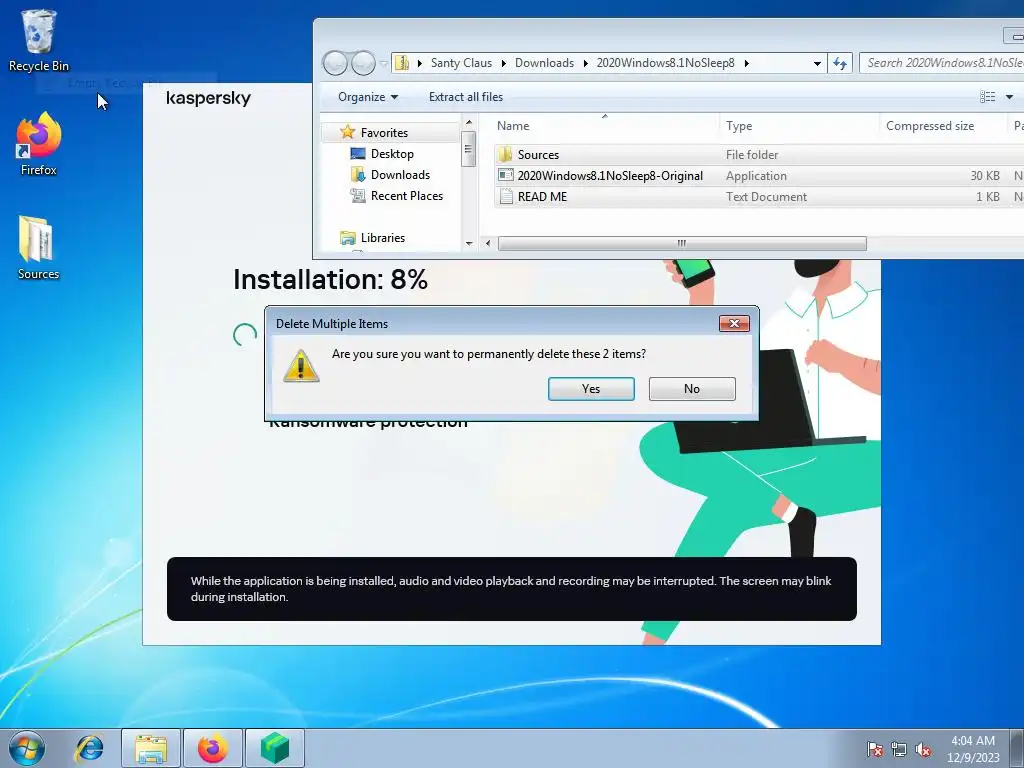
Task: Click the Action Center flag tray icon
Action: pyautogui.click(x=874, y=749)
